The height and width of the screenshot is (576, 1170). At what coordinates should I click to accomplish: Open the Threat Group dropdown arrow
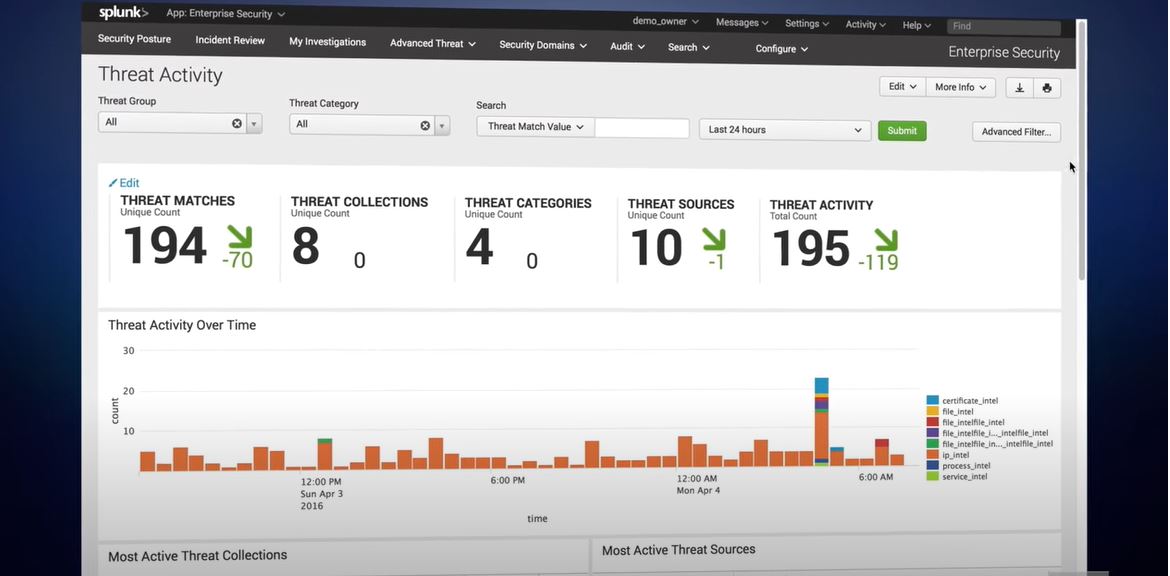(x=254, y=124)
